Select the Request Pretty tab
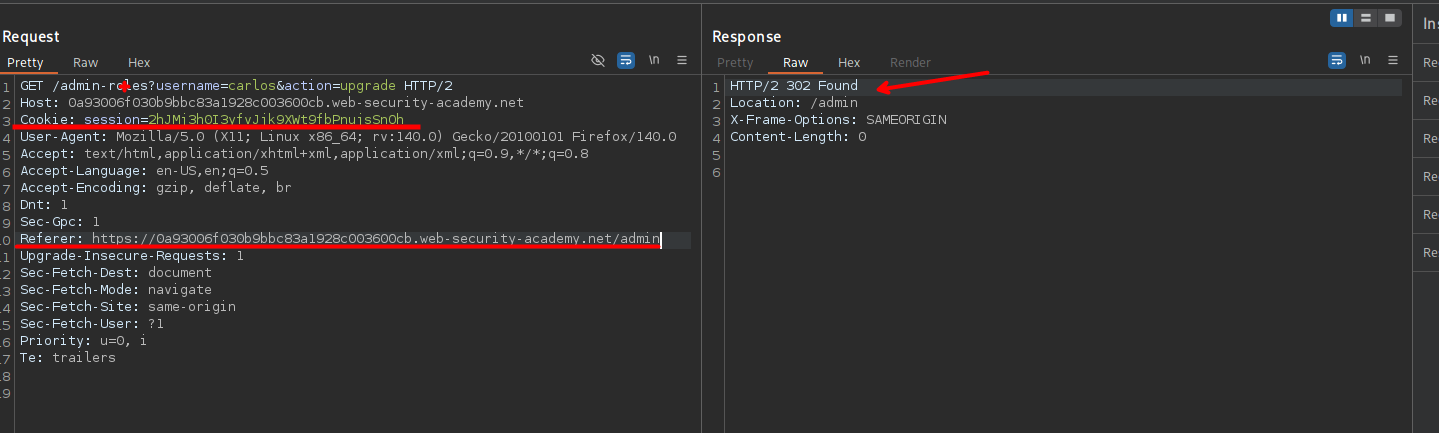Screen dimensions: 1439x433 (x=25, y=63)
